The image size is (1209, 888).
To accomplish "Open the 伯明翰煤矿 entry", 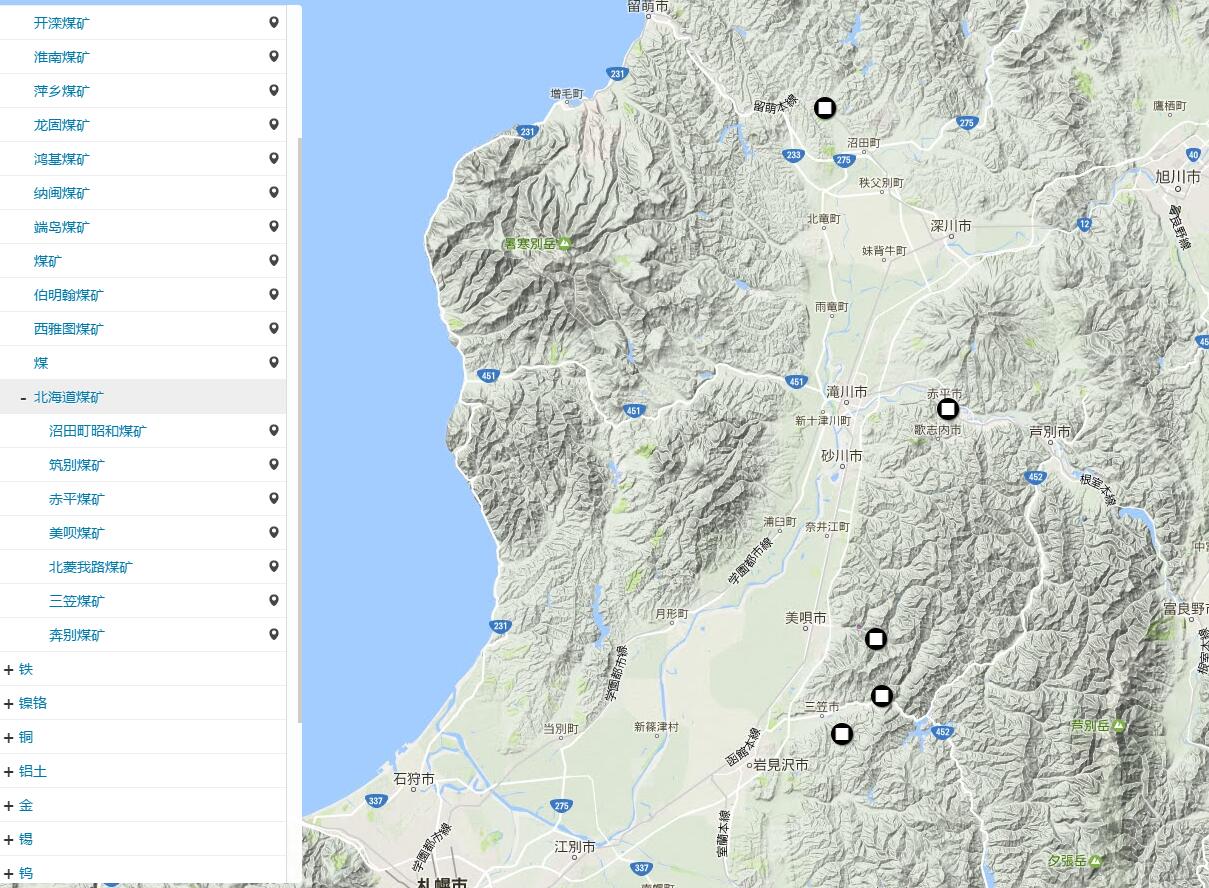I will click(x=68, y=295).
